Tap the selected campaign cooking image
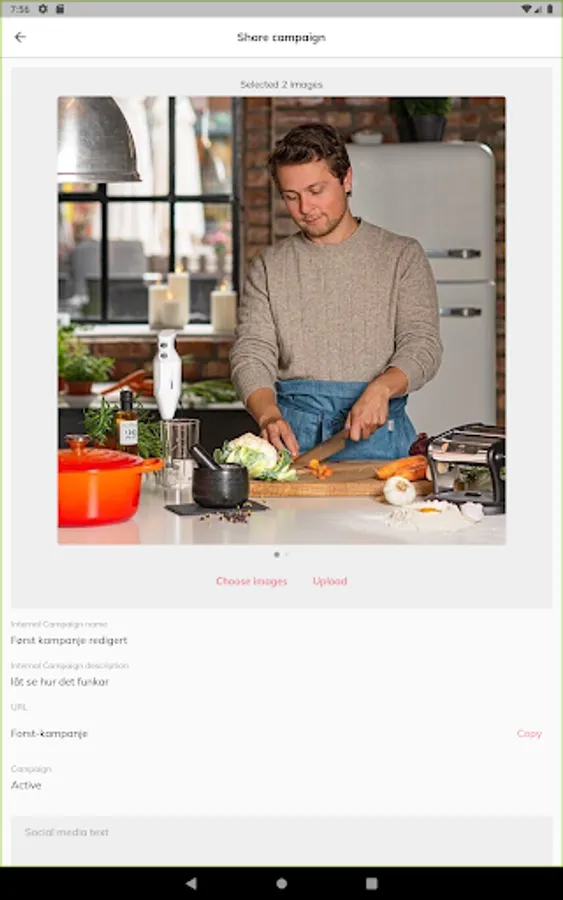Image resolution: width=563 pixels, height=900 pixels. 281,320
